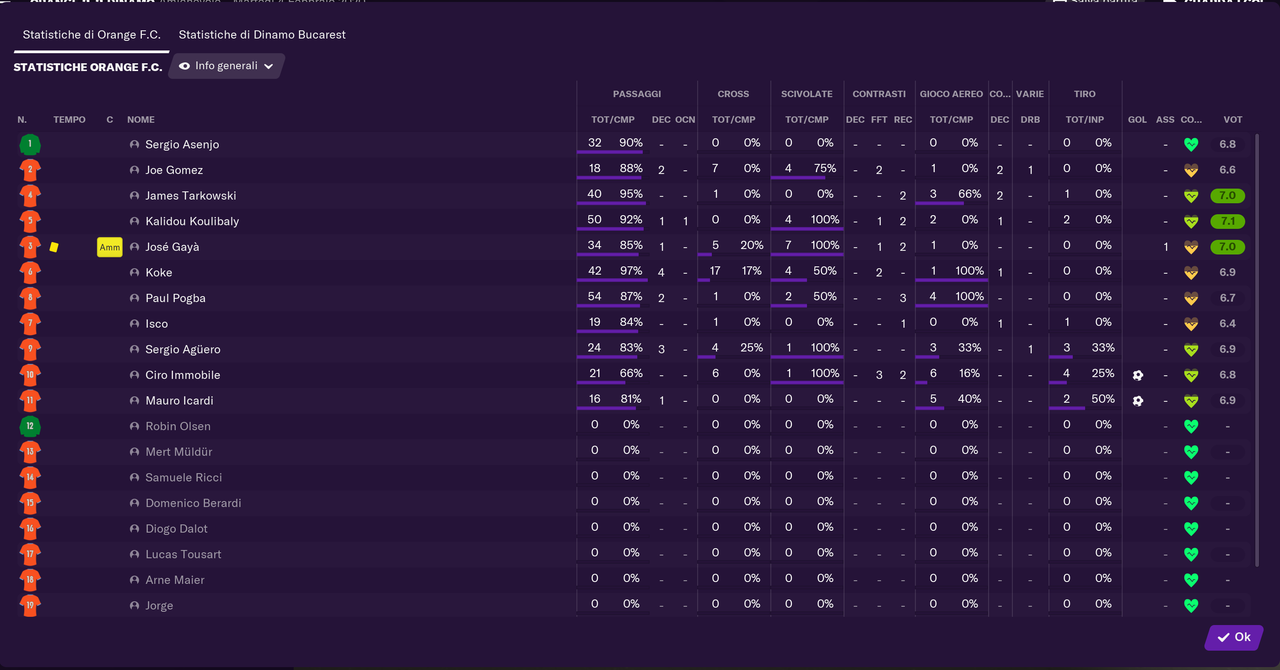
Task: Switch to Statistiche di Orange F.C. tab
Action: (92, 35)
